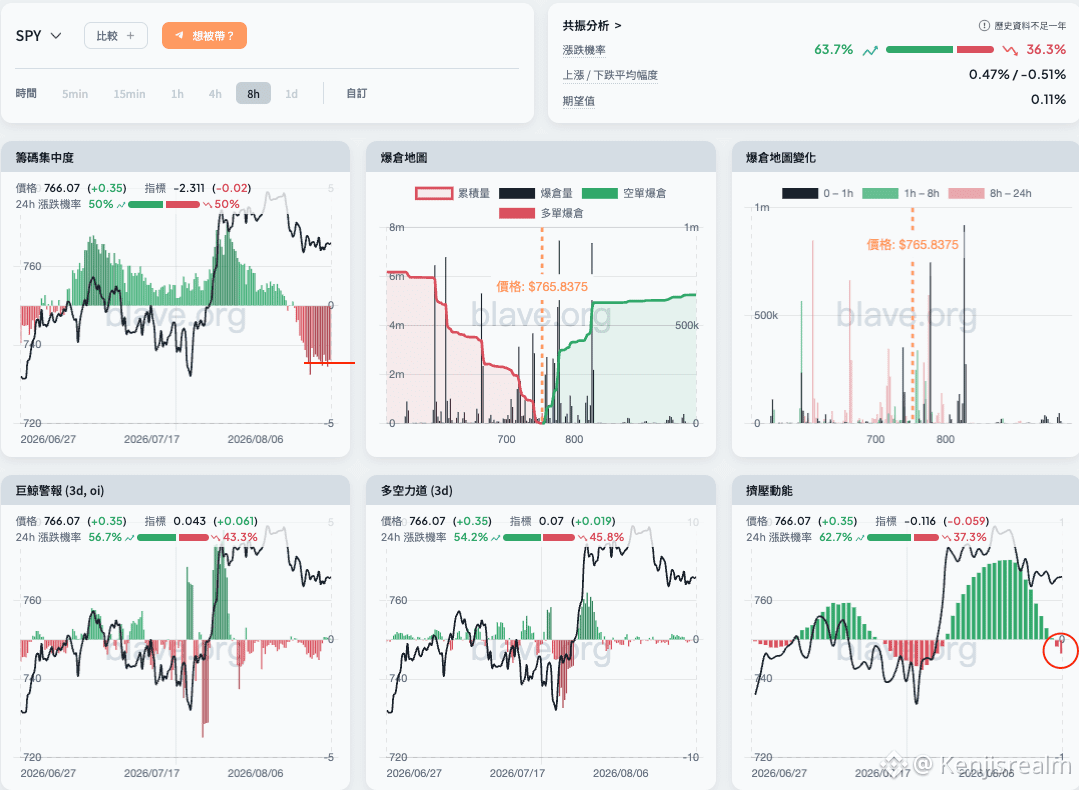Click the 0.07 indicator value in 多空力道
This screenshot has height=790, width=1079.
tap(551, 521)
